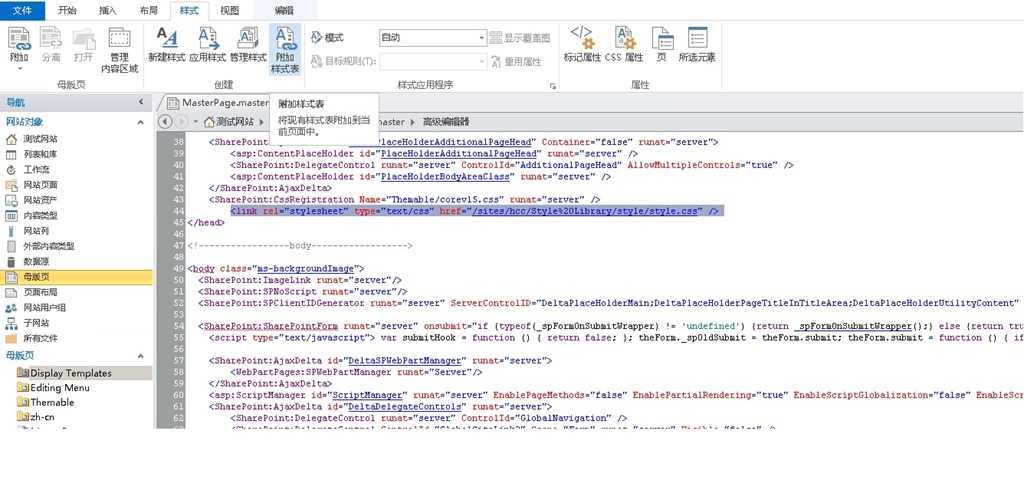1024x503 pixels.
Task: Click the body comment line
Action: [300, 246]
